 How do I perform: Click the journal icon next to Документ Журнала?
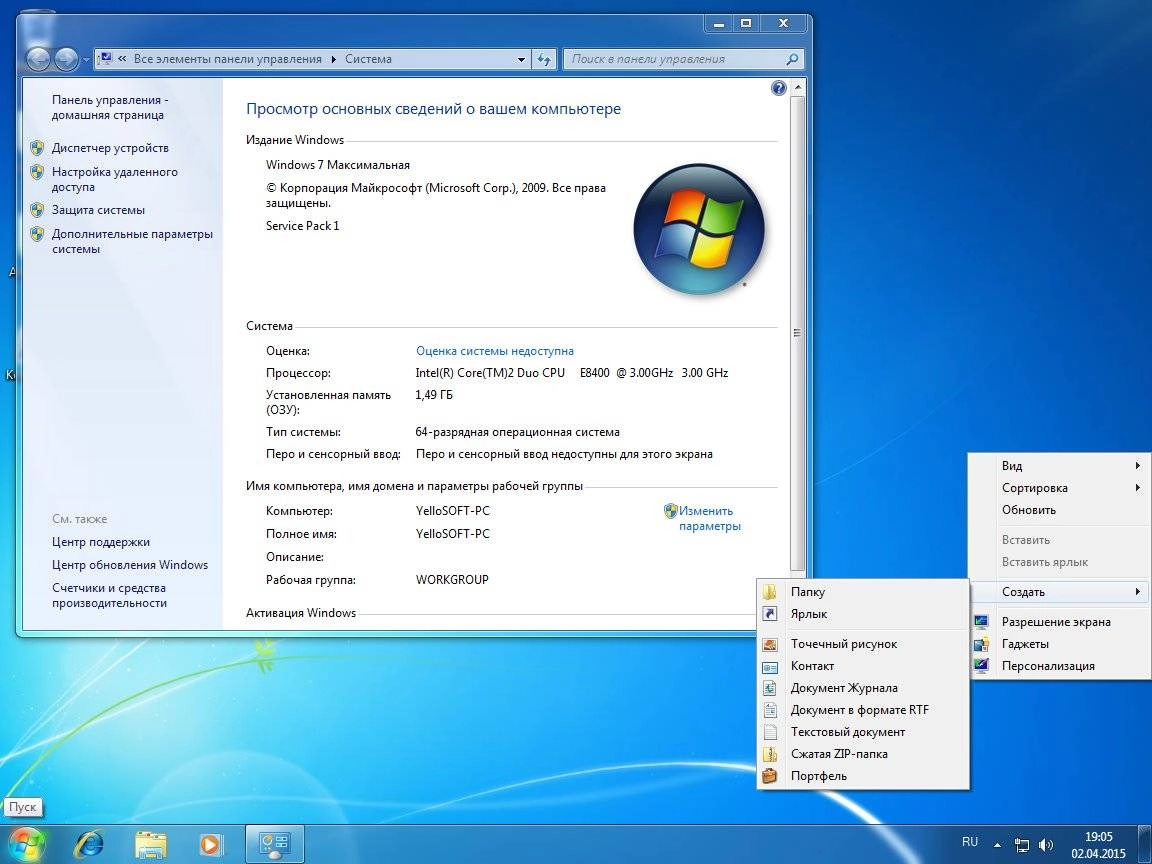[769, 688]
